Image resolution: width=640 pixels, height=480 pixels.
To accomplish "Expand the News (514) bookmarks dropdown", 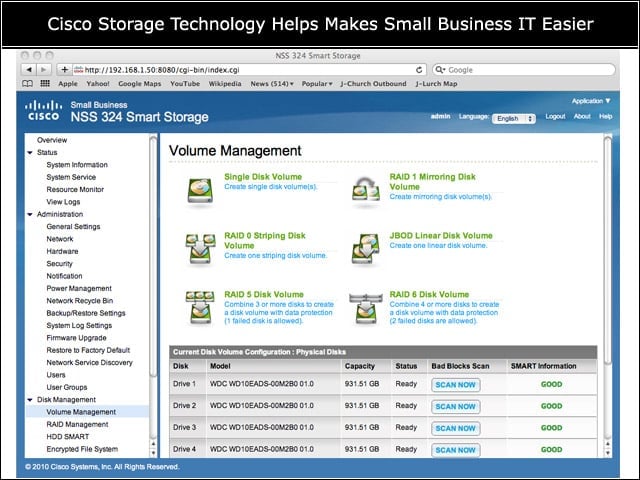I will pos(272,84).
